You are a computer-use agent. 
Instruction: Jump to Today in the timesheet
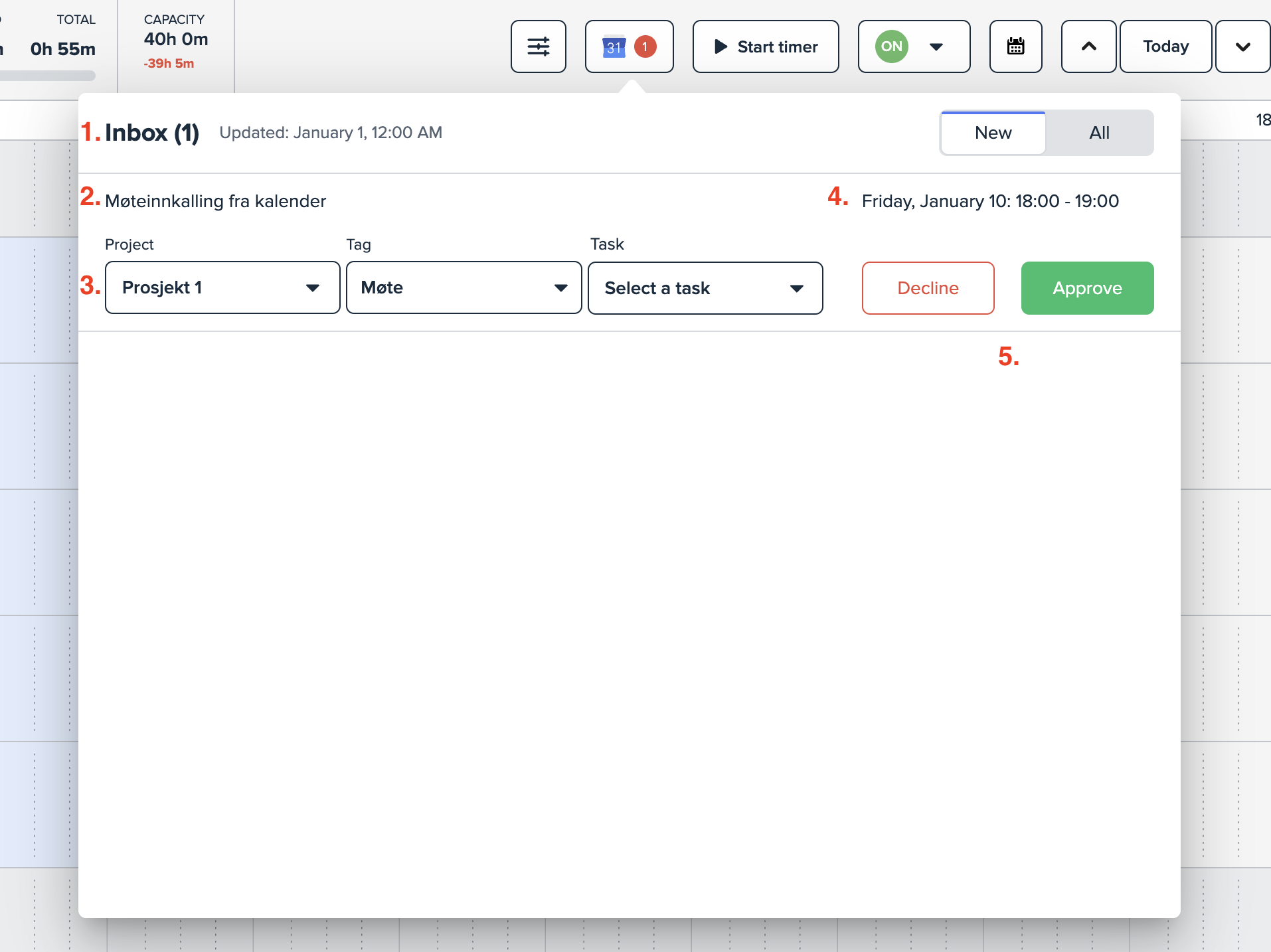click(x=1165, y=46)
